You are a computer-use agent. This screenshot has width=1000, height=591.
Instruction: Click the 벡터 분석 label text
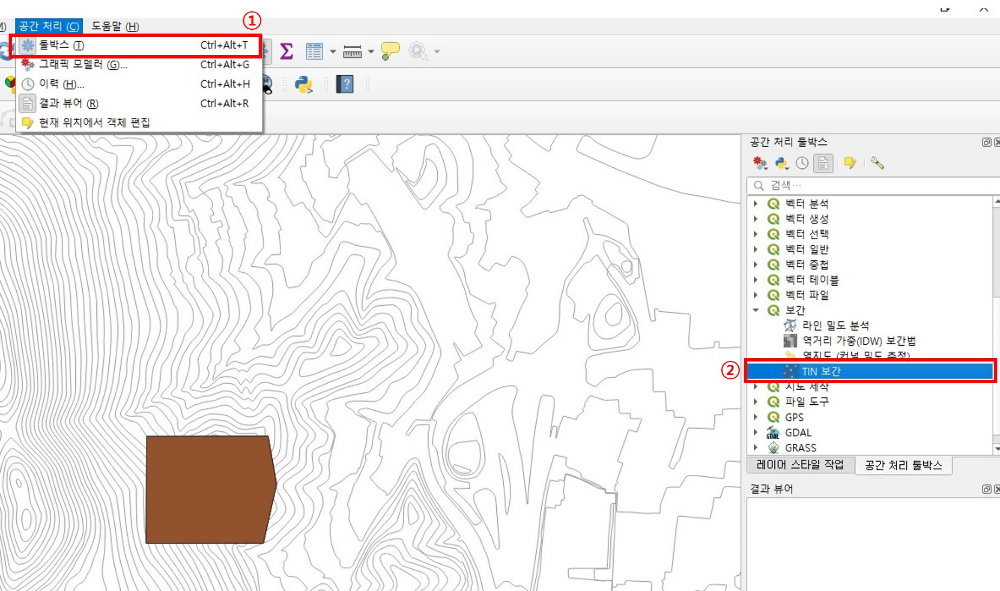coord(807,204)
